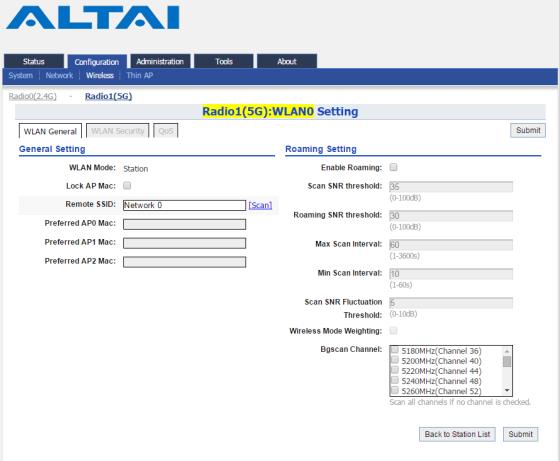Image resolution: width=559 pixels, height=461 pixels.
Task: Click the Roaming SNR threshold field
Action: click(451, 215)
